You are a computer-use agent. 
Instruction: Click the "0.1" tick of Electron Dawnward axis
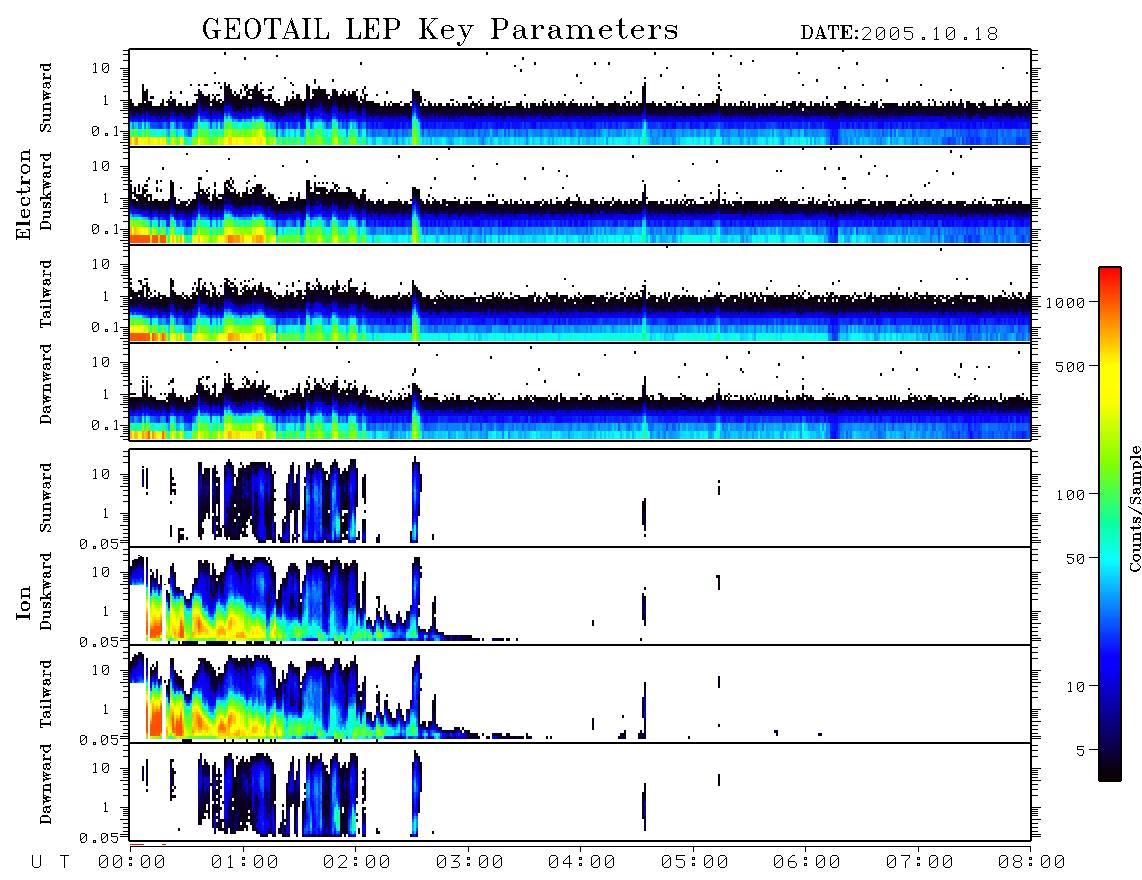[106, 425]
